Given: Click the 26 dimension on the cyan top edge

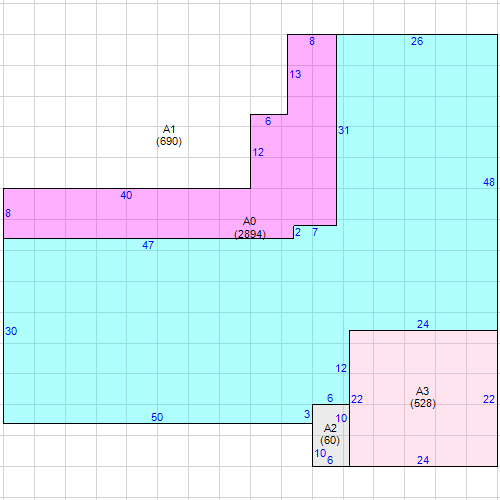Looking at the screenshot, I should [x=417, y=41].
